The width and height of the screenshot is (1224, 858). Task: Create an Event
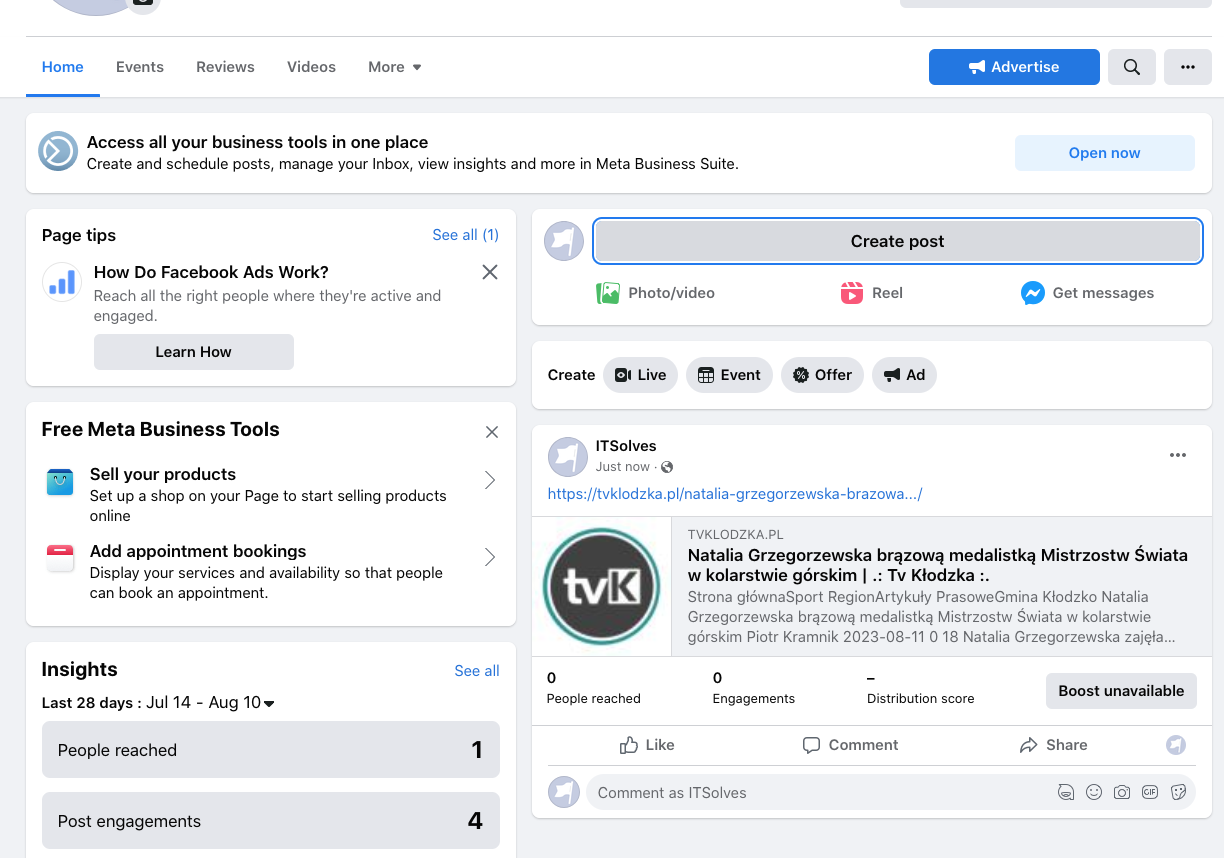click(x=729, y=375)
